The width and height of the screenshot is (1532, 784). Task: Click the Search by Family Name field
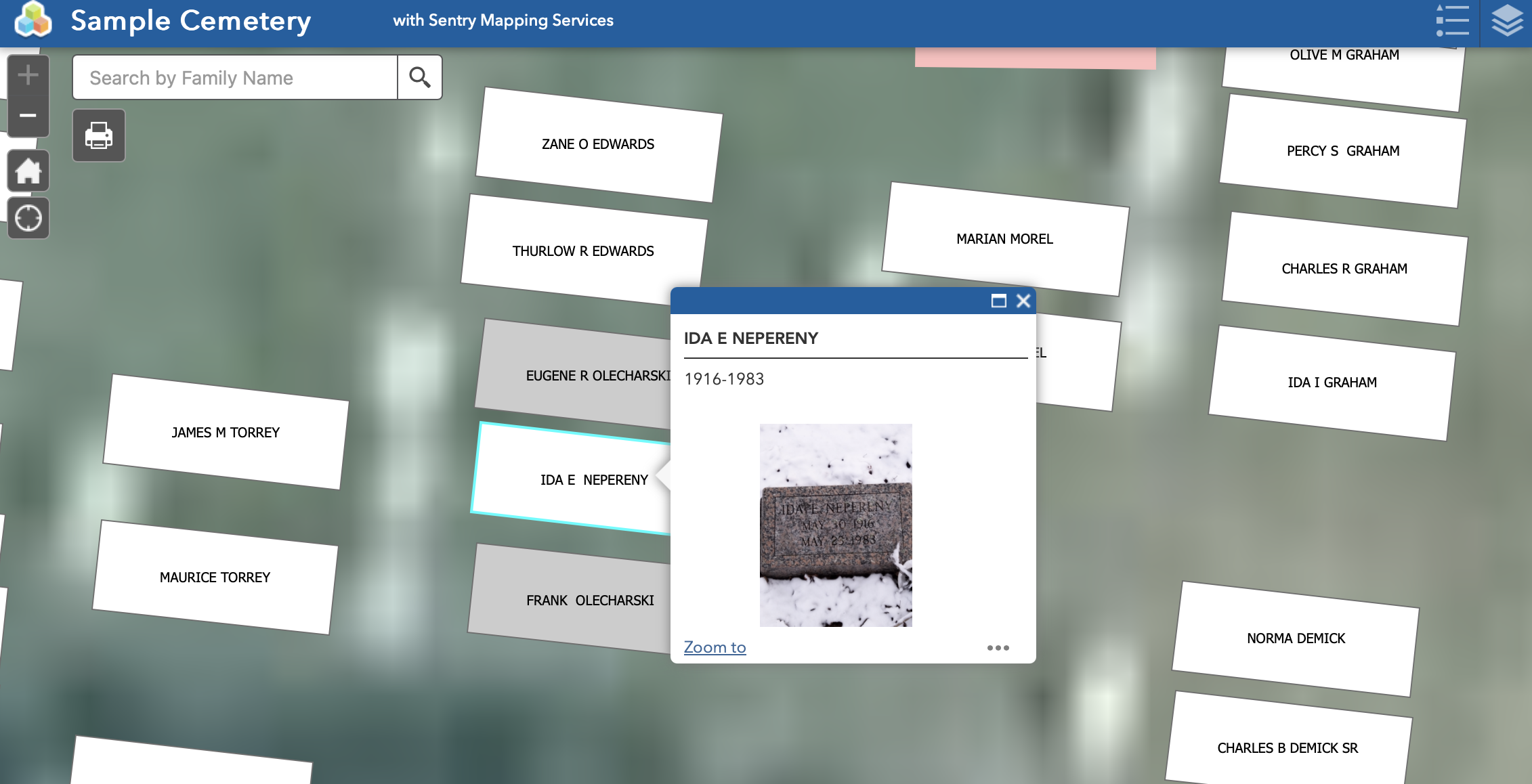coord(234,78)
